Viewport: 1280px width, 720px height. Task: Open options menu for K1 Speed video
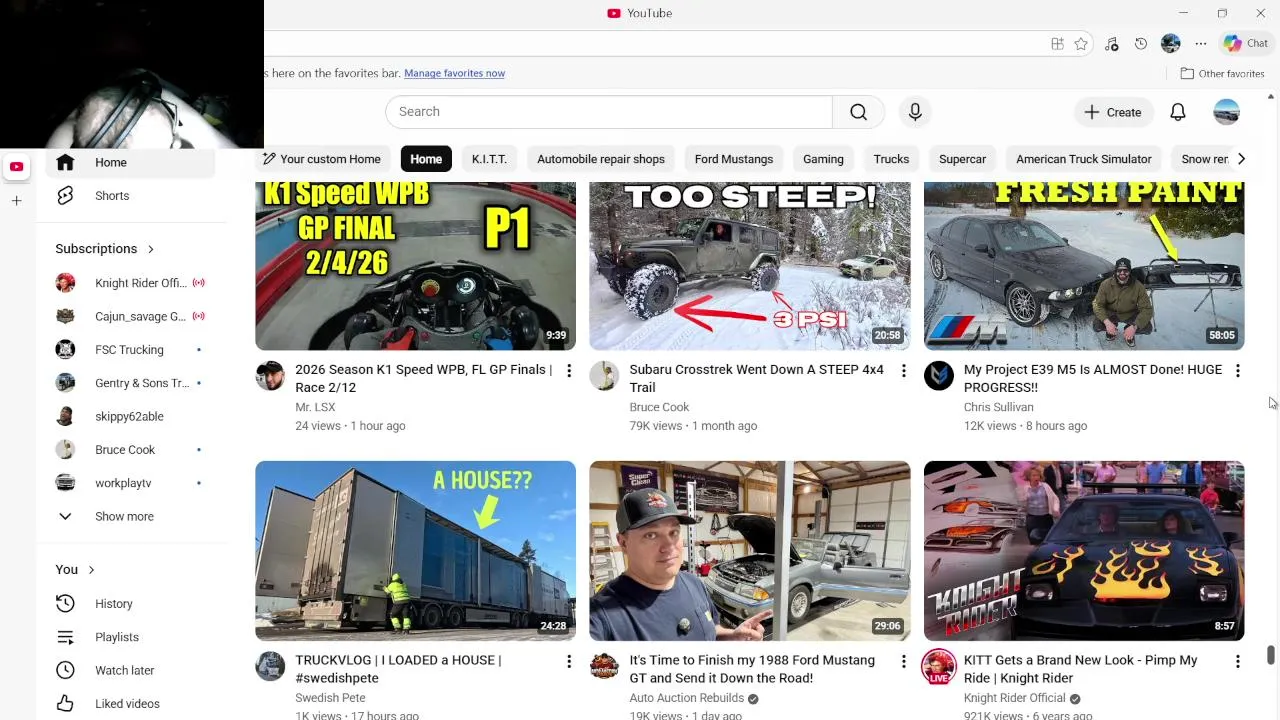click(x=569, y=371)
